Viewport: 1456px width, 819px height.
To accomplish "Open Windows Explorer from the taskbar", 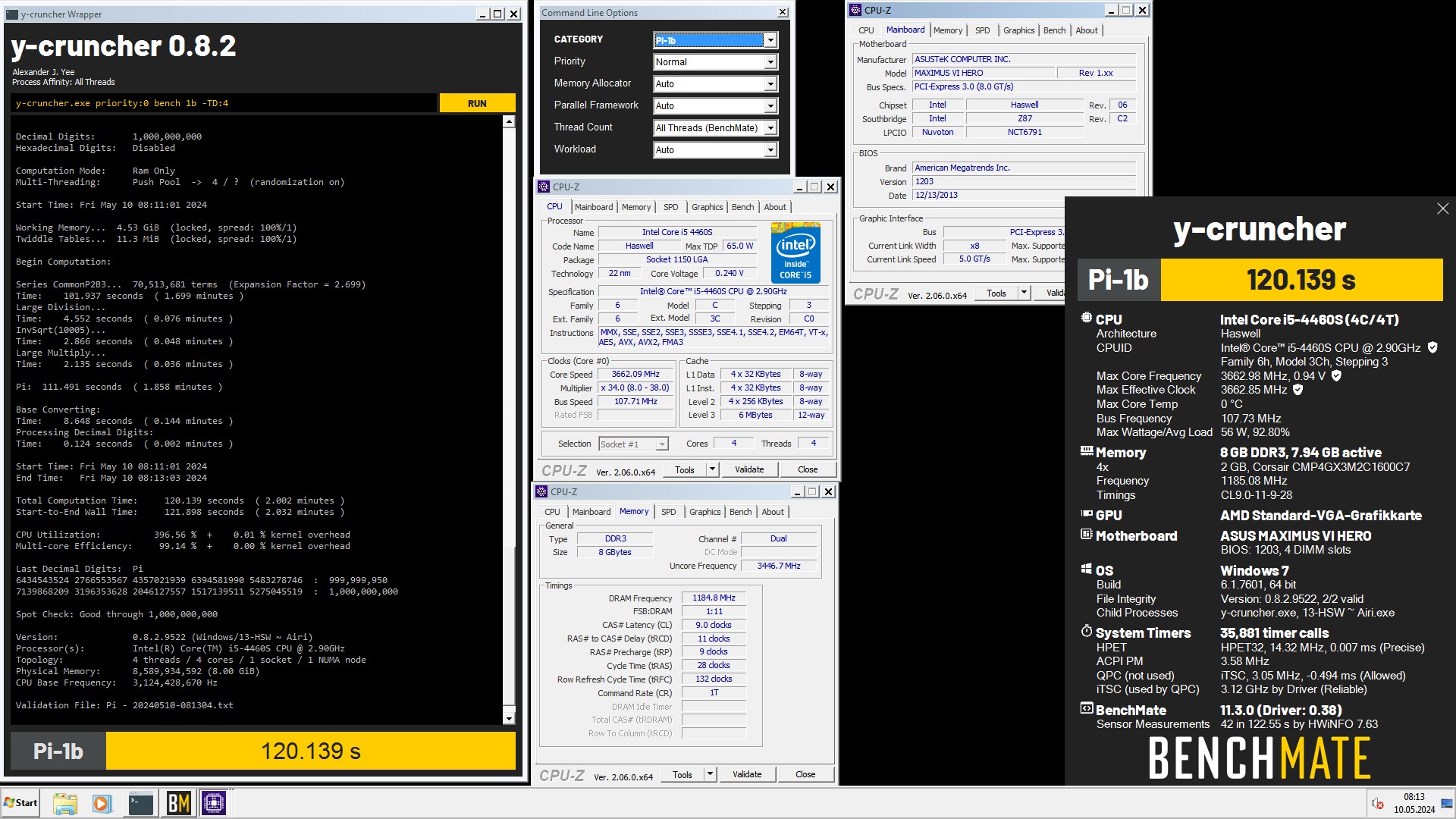I will [x=65, y=803].
